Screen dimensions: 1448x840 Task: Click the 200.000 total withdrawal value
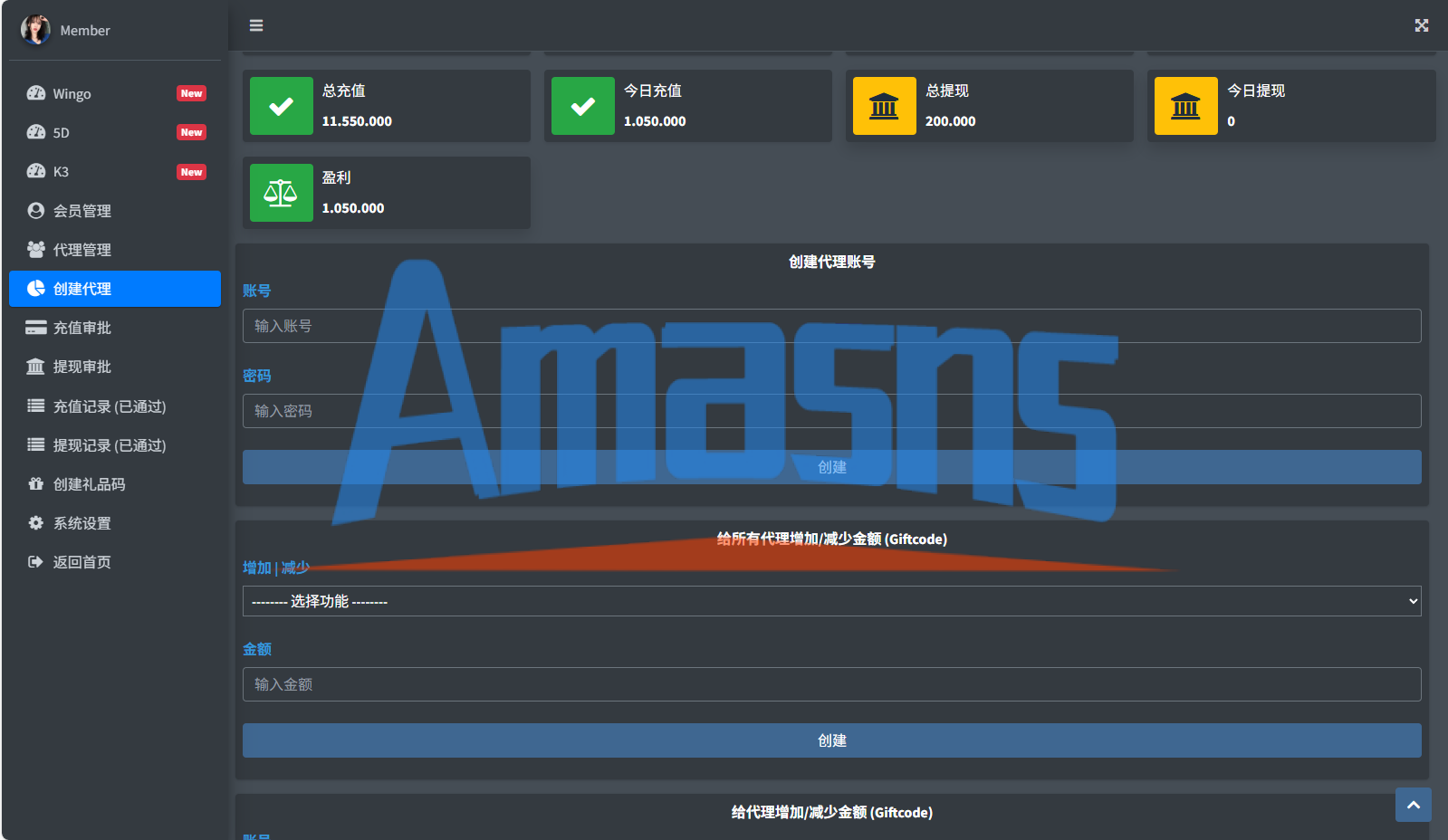(950, 121)
